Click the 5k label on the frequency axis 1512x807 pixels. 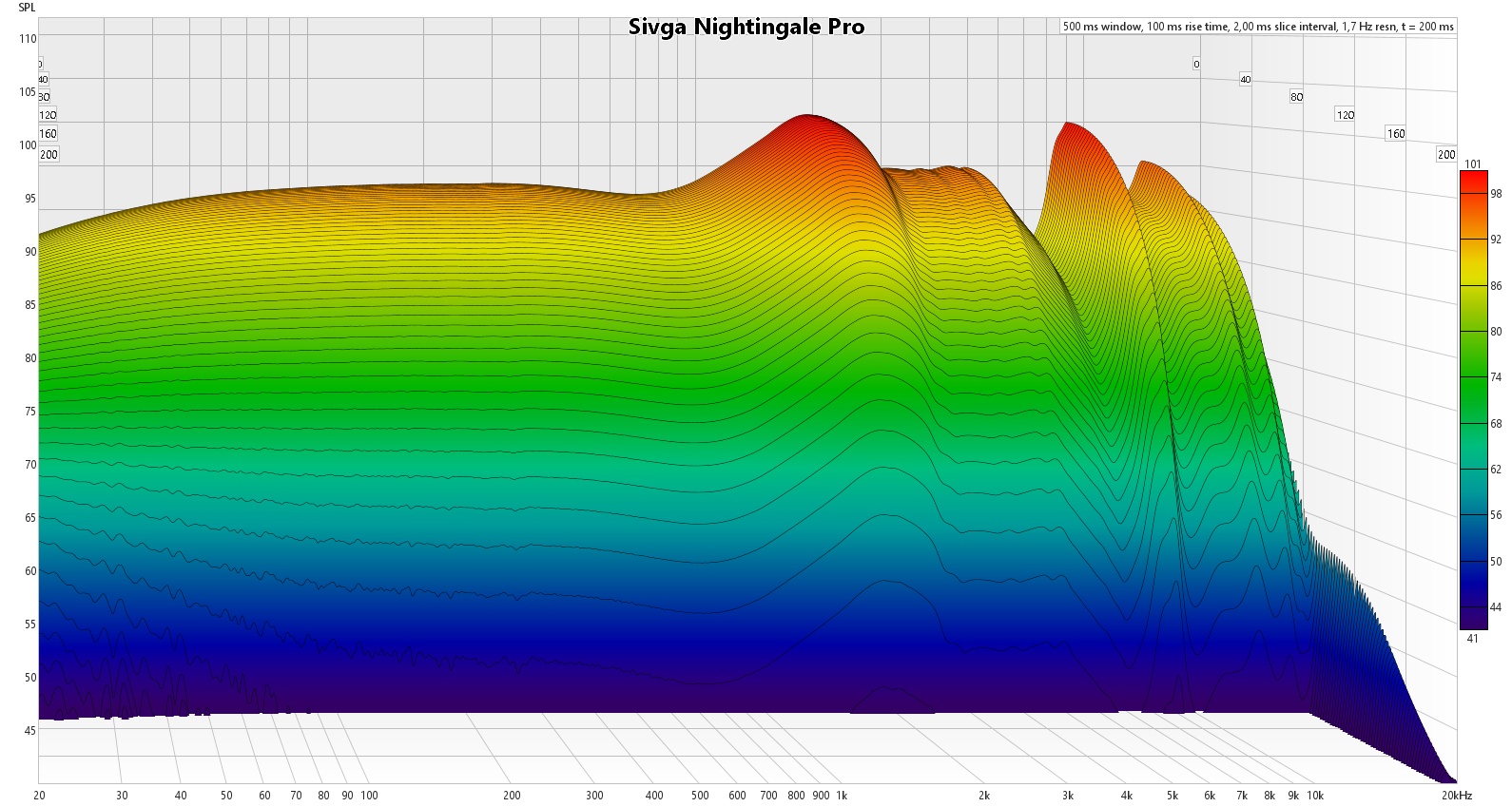click(1173, 796)
